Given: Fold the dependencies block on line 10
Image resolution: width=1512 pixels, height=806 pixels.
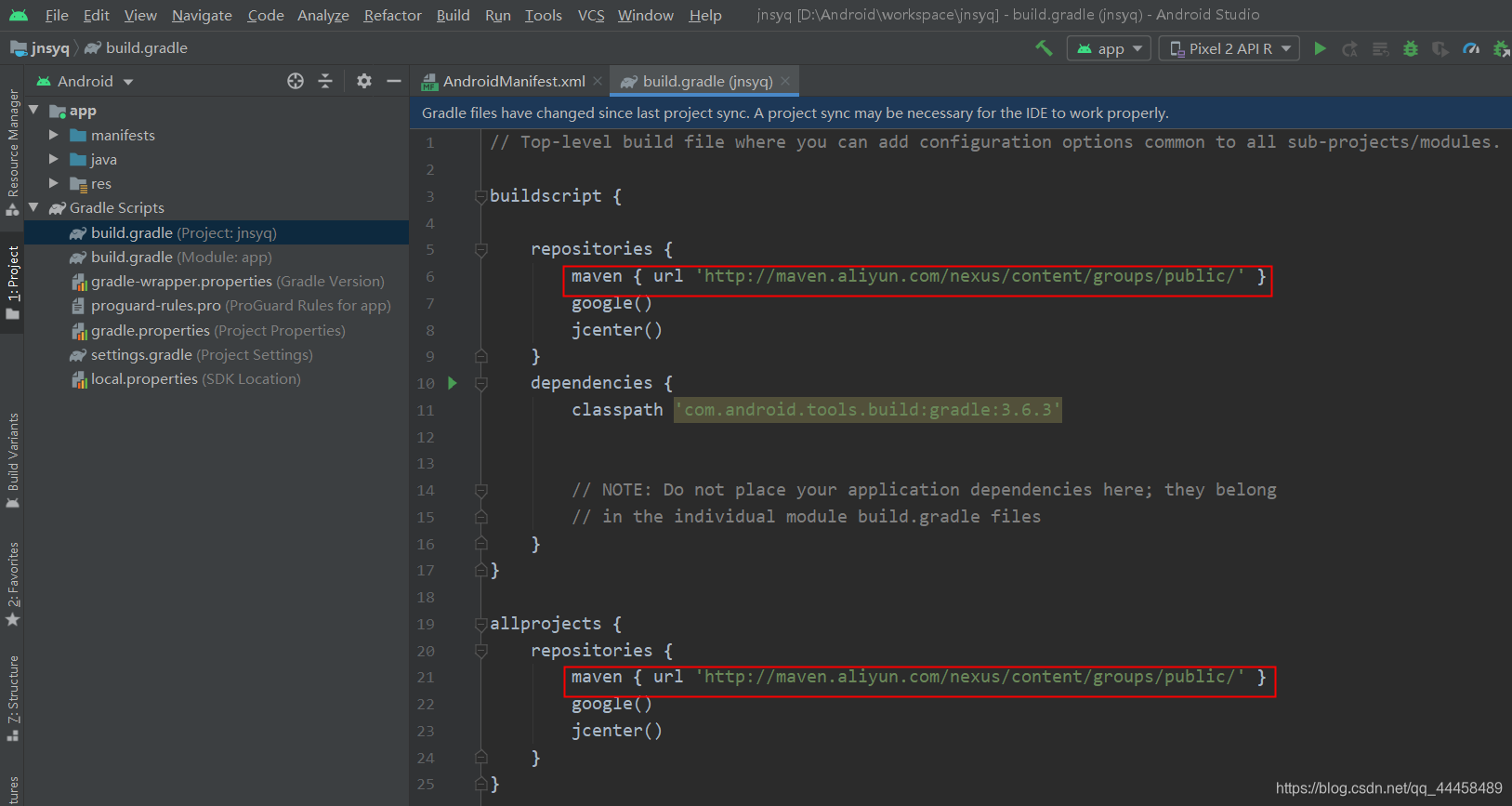Looking at the screenshot, I should point(480,383).
